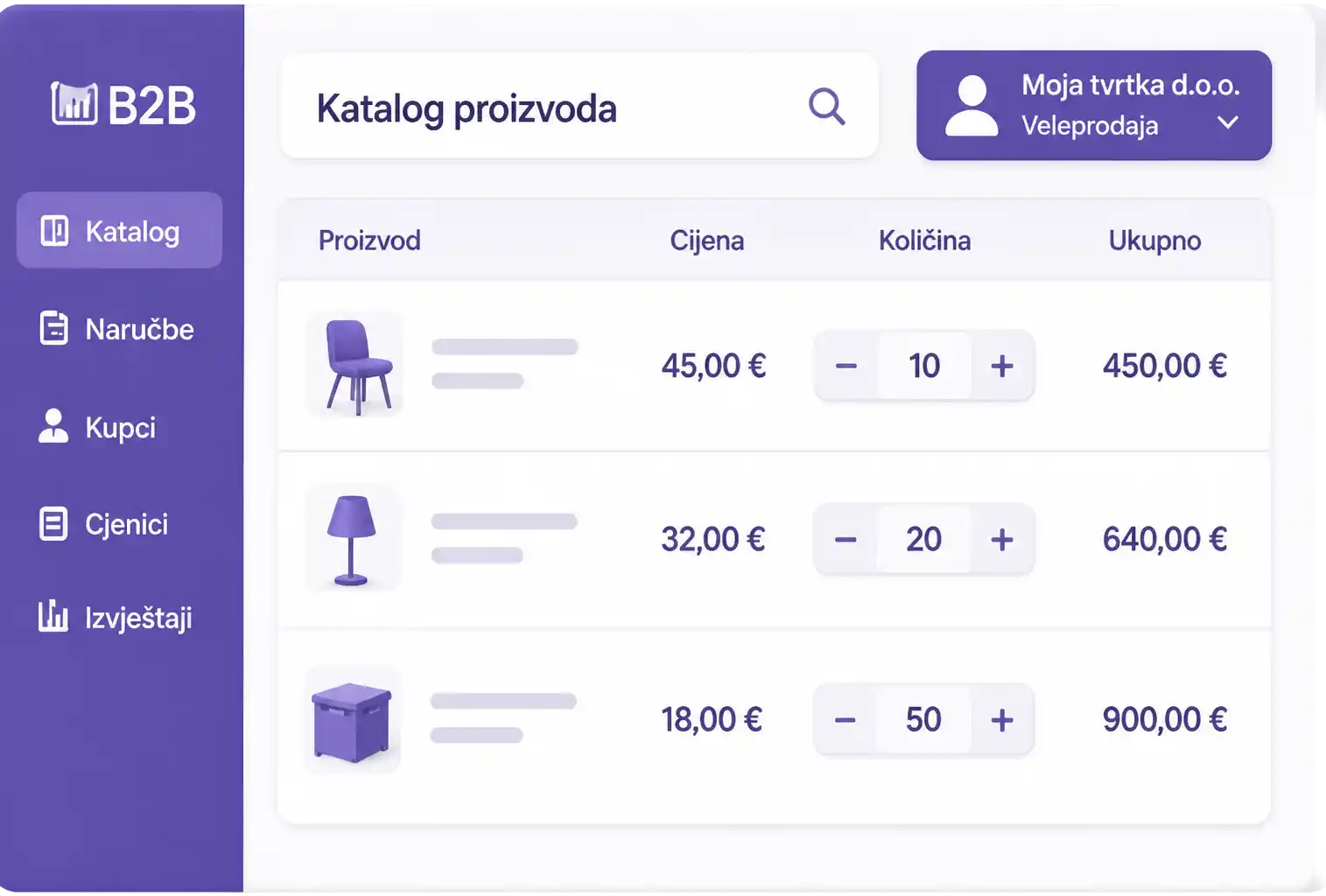Decrease lamp quantity with minus button
Viewport: 1326px width, 896px height.
(846, 539)
